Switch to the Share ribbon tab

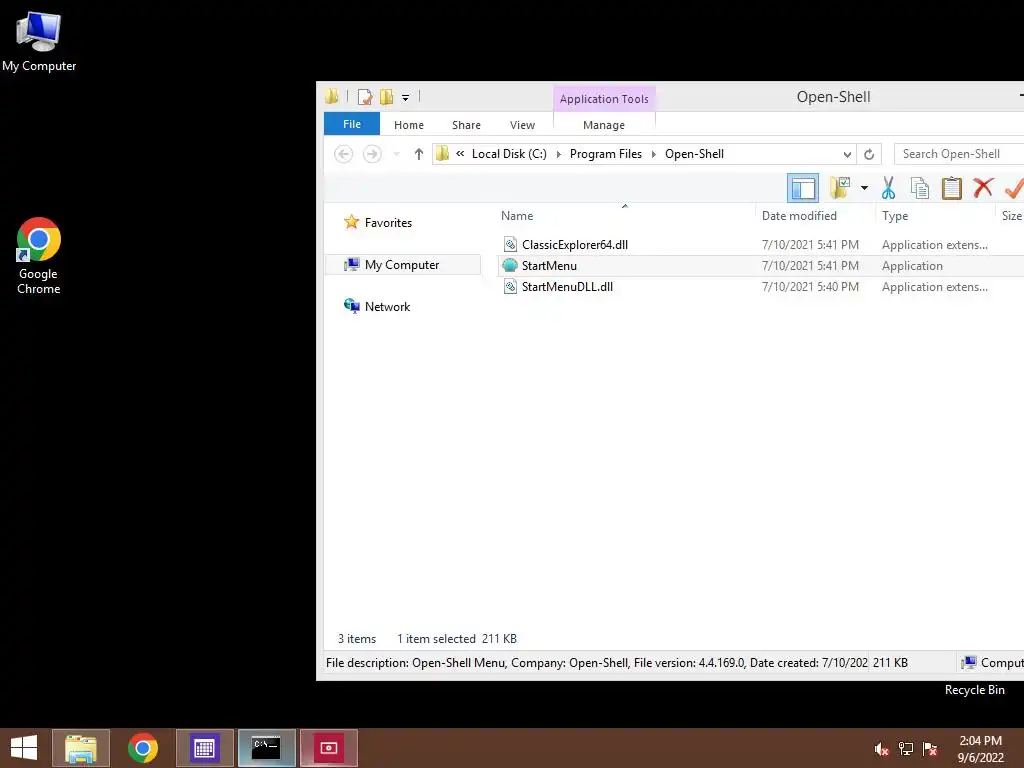pyautogui.click(x=466, y=125)
